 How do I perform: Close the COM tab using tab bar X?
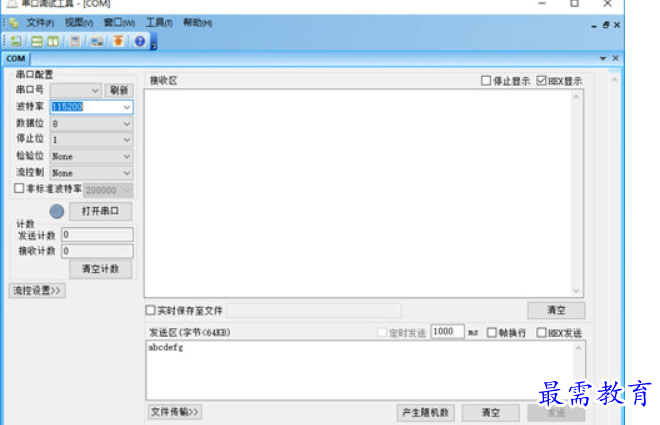615,58
